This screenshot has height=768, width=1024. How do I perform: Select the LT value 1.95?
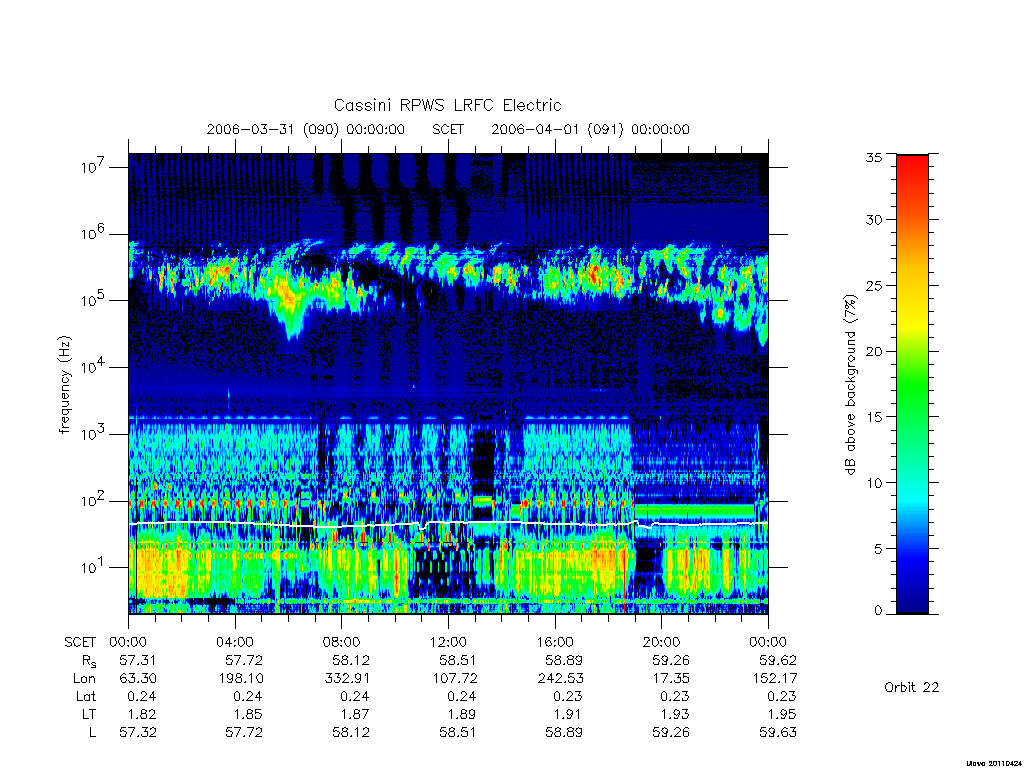(782, 714)
